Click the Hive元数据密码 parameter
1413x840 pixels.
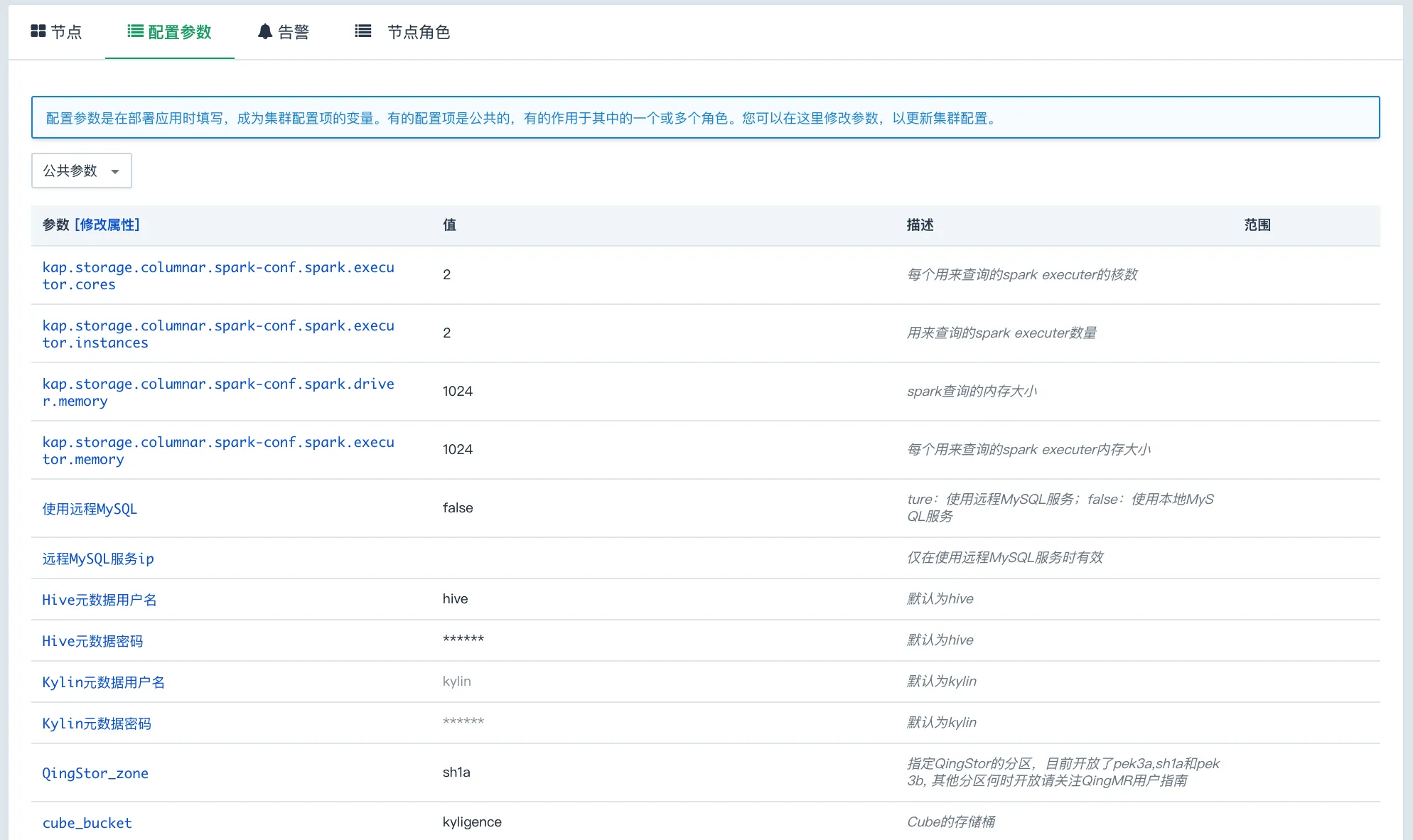(92, 641)
